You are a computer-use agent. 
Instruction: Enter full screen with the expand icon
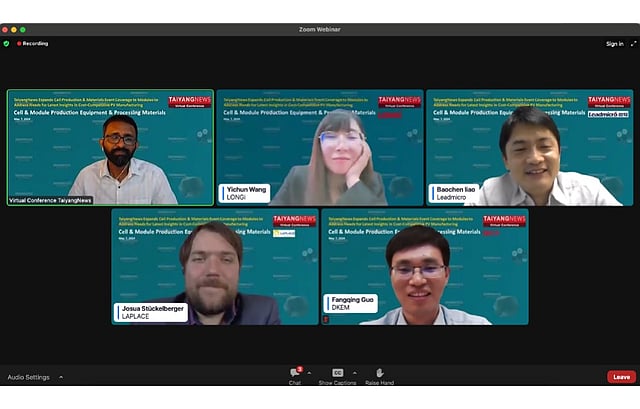(634, 43)
